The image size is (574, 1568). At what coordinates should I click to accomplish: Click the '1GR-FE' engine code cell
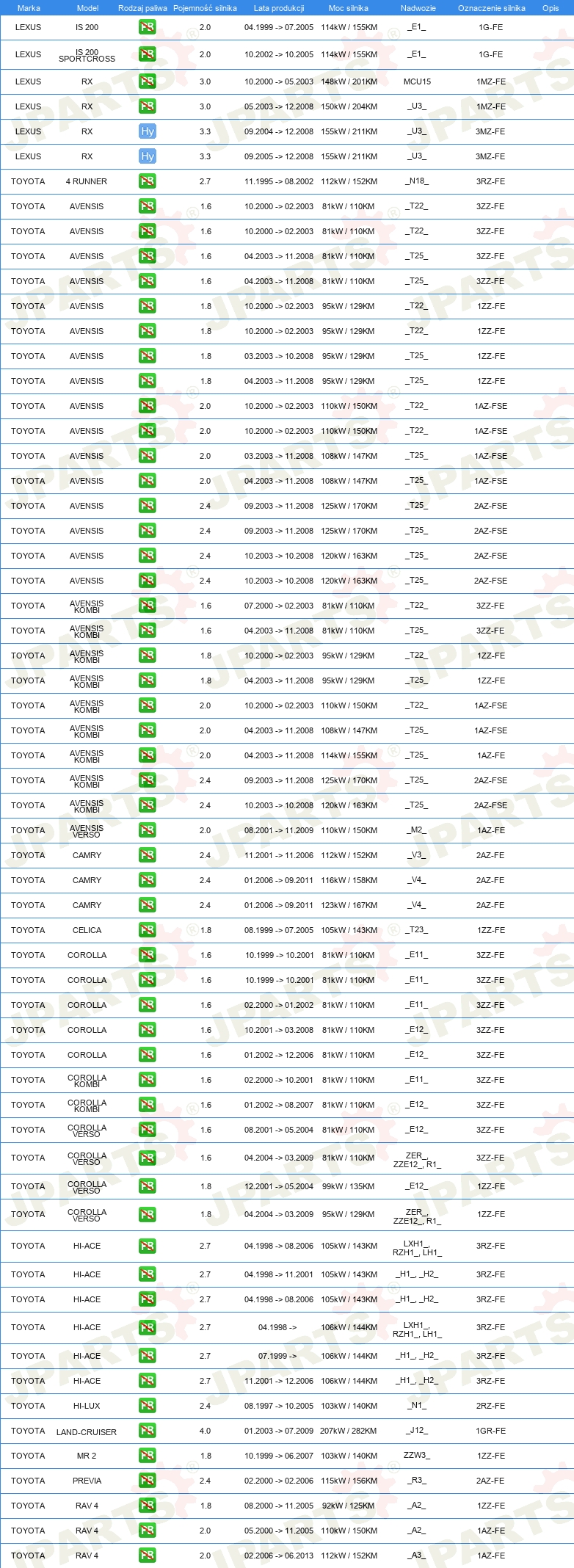(x=490, y=1431)
